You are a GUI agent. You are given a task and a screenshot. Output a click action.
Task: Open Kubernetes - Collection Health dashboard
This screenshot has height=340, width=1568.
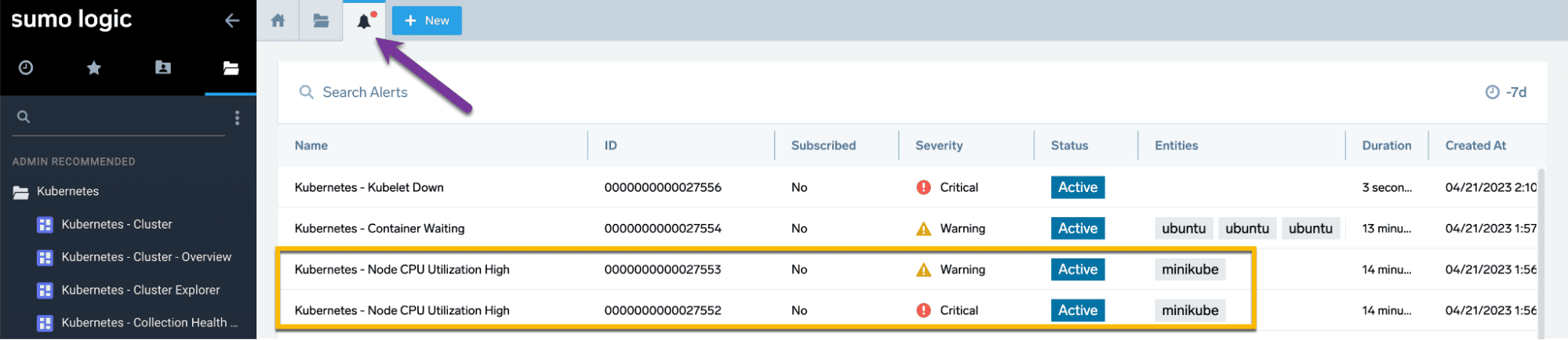149,323
